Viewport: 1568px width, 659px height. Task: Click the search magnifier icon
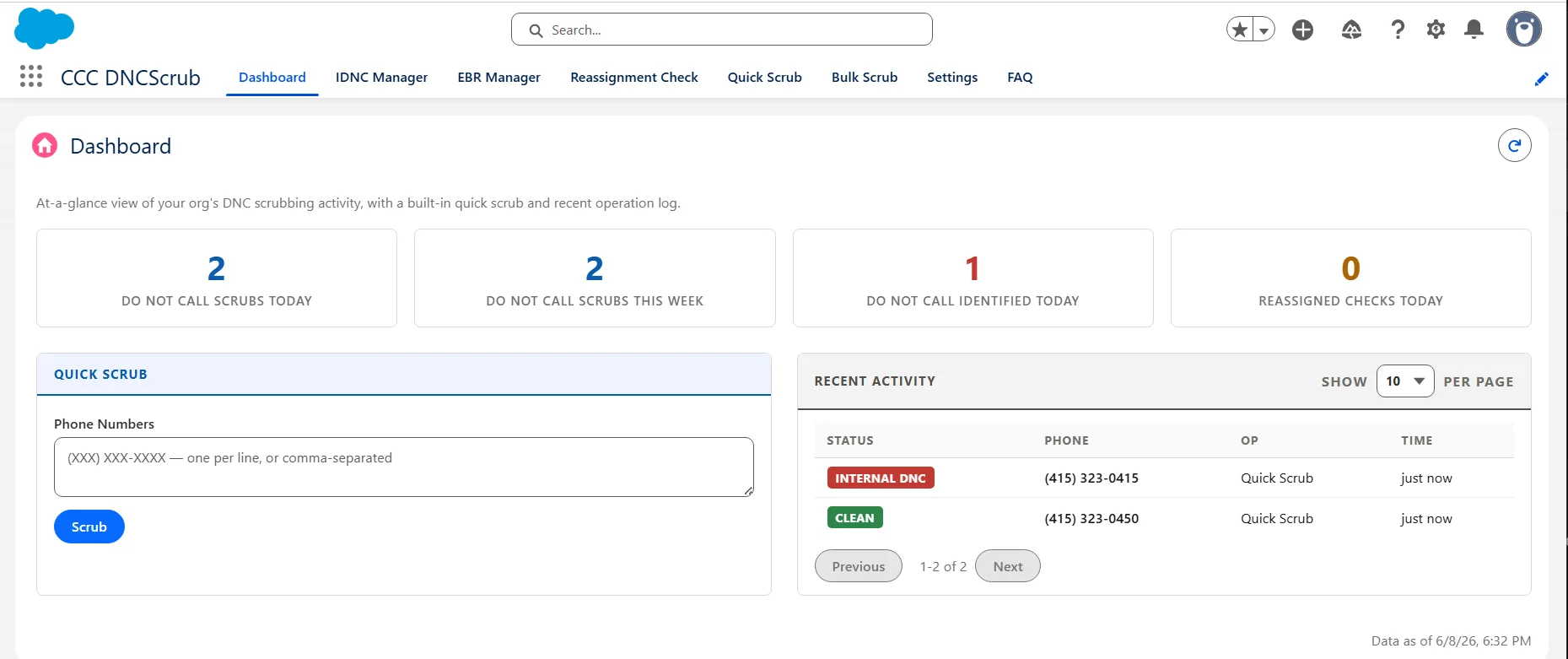pyautogui.click(x=536, y=30)
